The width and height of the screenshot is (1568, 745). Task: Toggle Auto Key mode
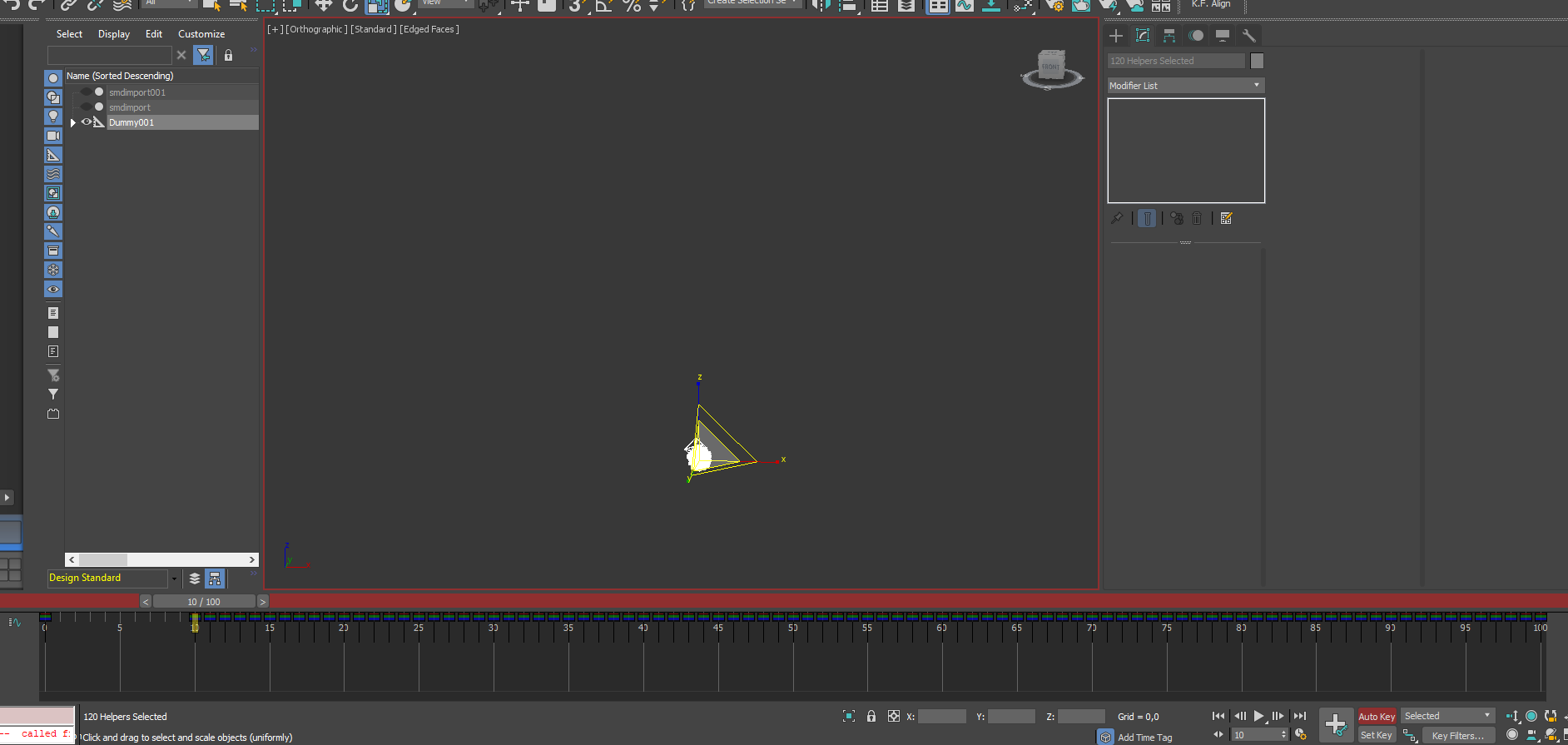coord(1377,717)
